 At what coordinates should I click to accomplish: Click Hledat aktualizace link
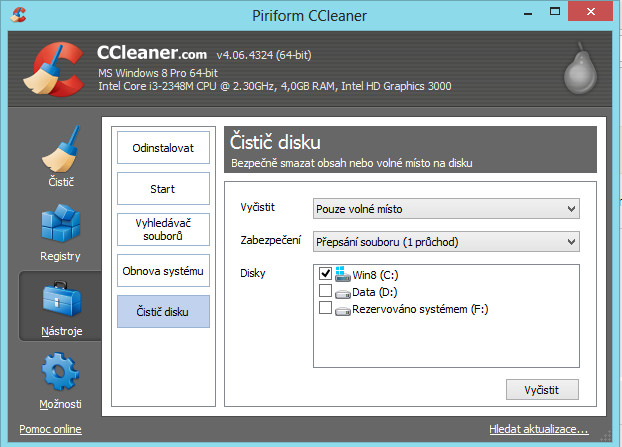[x=539, y=429]
